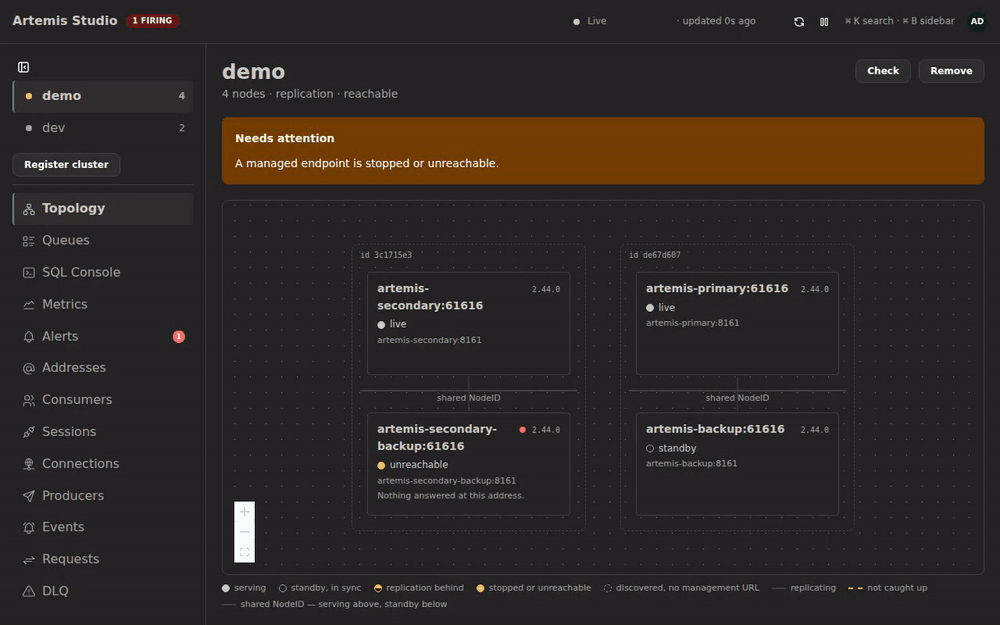Open the Topology view
This screenshot has height=625, width=1000.
(x=103, y=209)
